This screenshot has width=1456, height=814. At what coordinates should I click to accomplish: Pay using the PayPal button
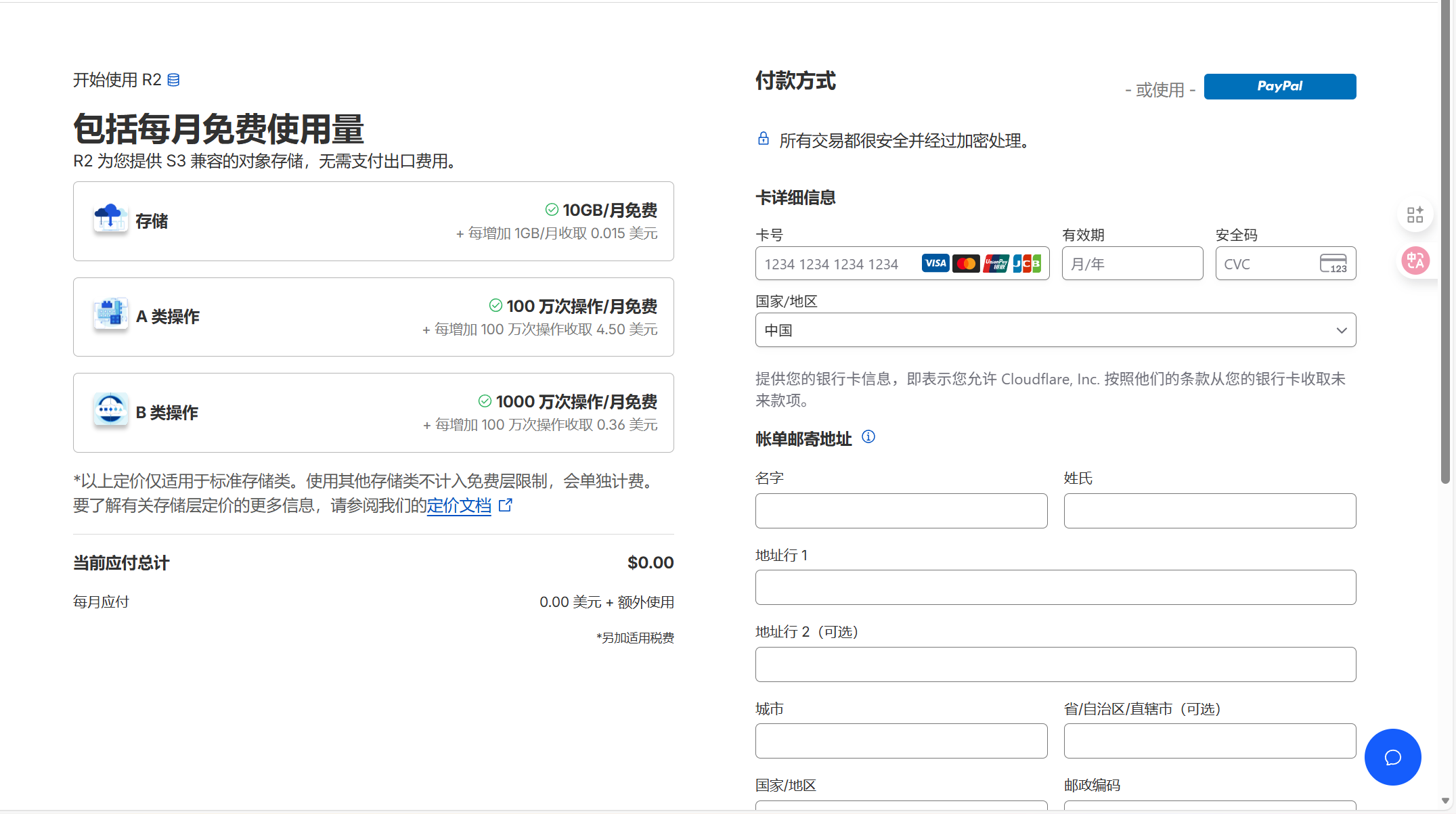click(x=1279, y=87)
